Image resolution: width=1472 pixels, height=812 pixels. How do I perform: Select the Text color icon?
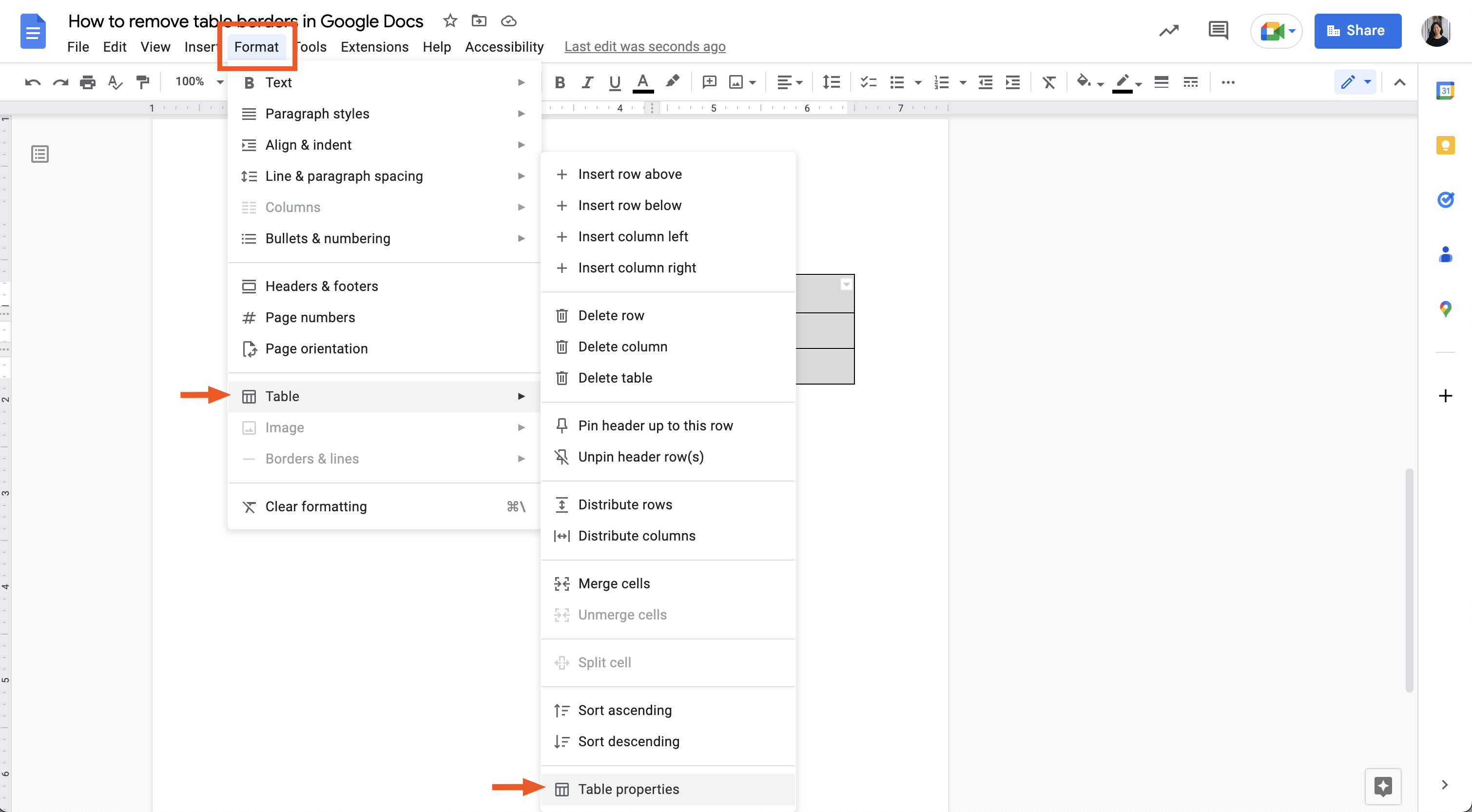coord(645,82)
